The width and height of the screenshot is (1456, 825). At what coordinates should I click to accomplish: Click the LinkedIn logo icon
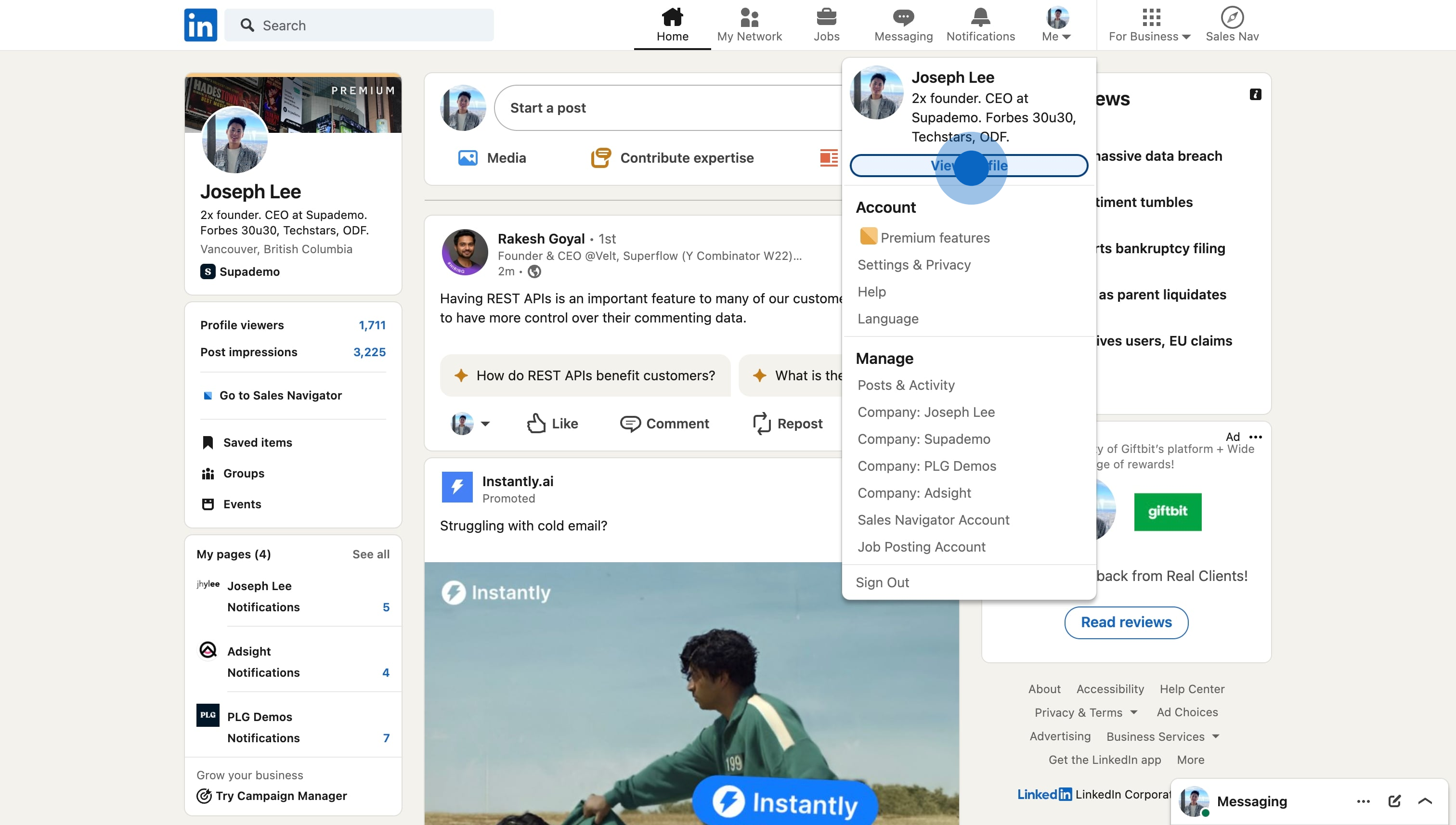click(x=200, y=25)
